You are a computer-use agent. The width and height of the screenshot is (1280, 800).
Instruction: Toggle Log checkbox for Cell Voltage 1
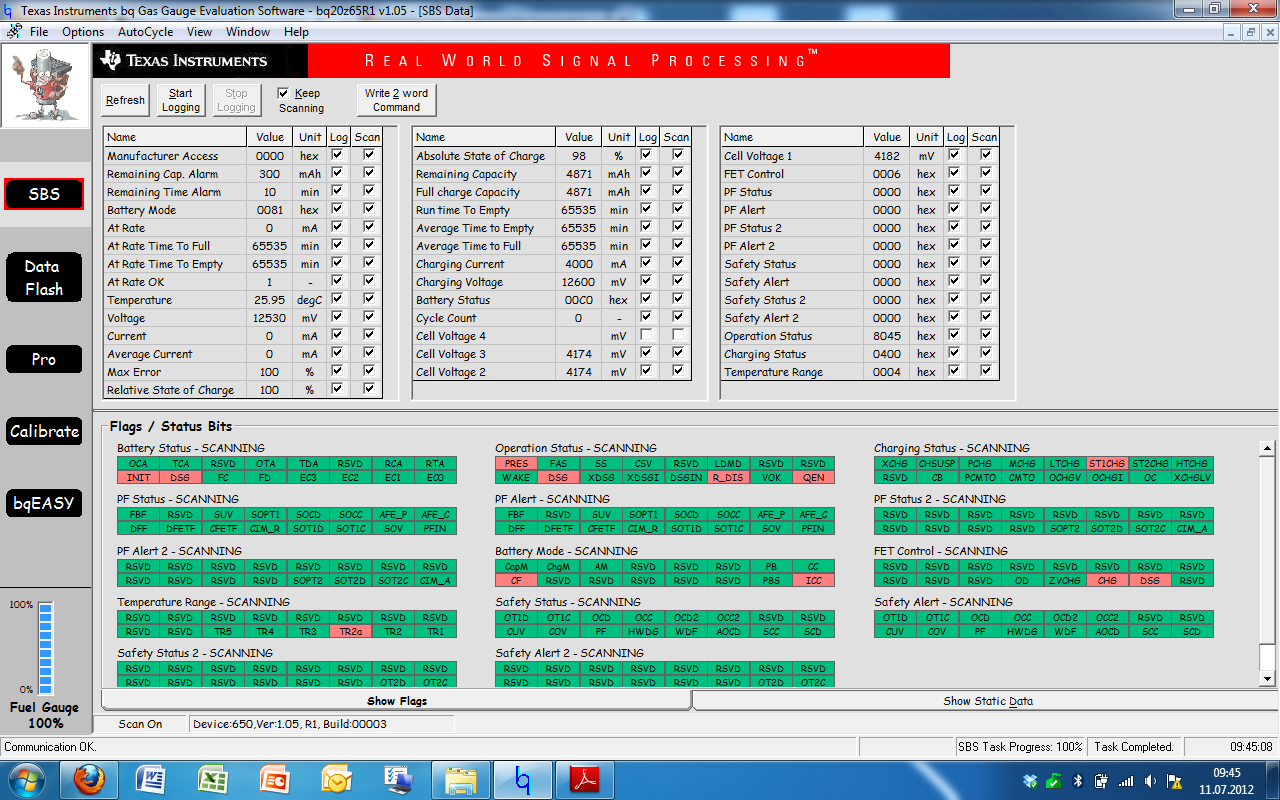[x=955, y=155]
